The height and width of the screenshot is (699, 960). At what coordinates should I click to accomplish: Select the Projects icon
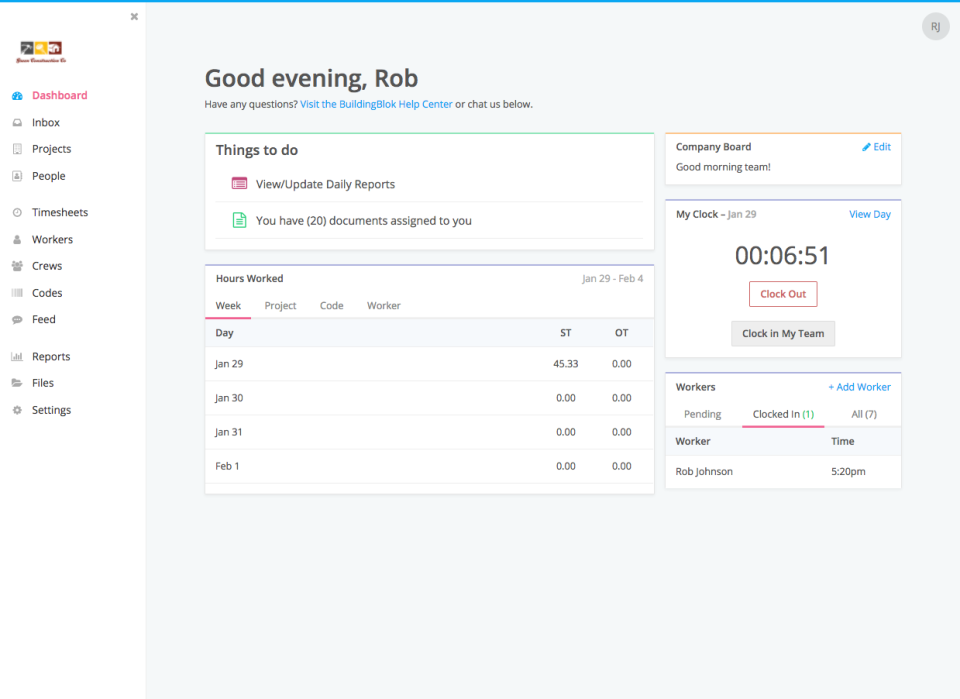point(17,148)
